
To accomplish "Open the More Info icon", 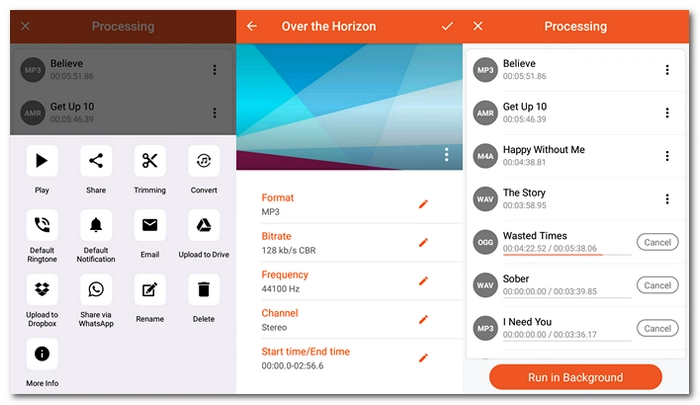I will tap(42, 354).
